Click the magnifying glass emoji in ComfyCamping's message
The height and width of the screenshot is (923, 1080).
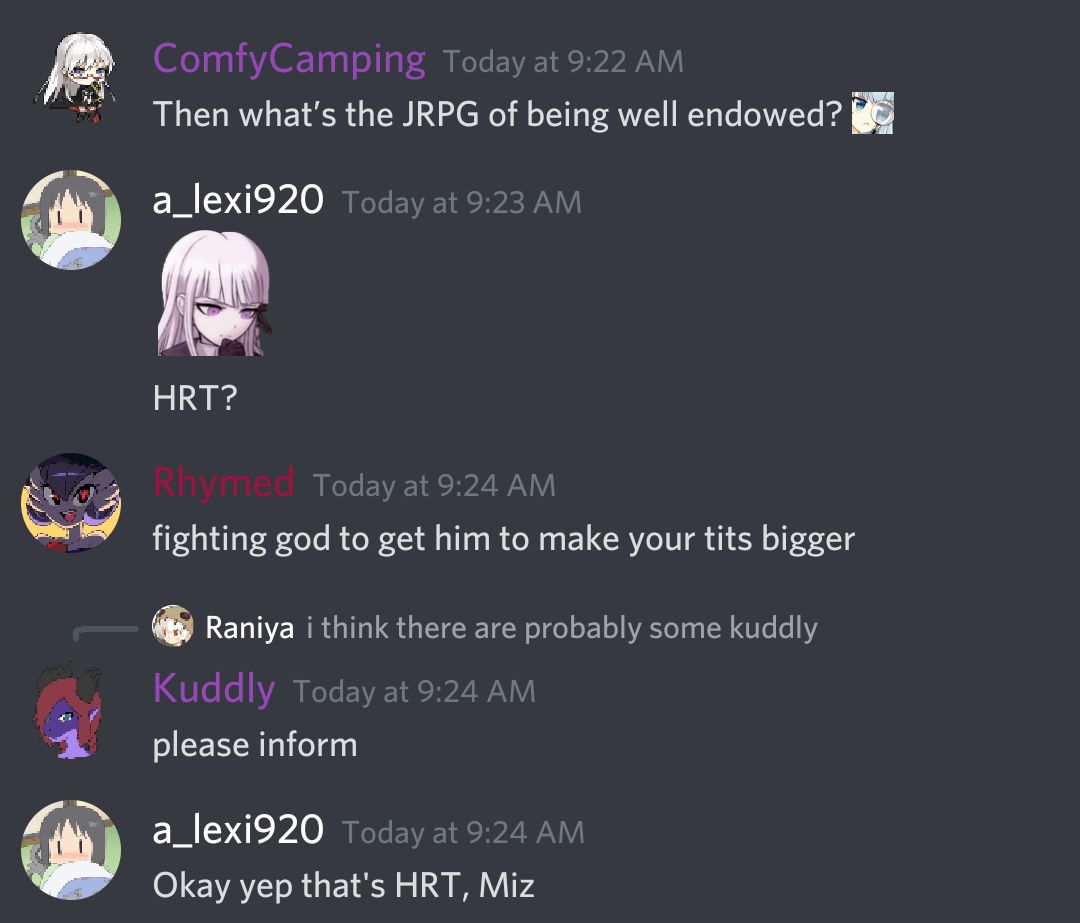[872, 113]
